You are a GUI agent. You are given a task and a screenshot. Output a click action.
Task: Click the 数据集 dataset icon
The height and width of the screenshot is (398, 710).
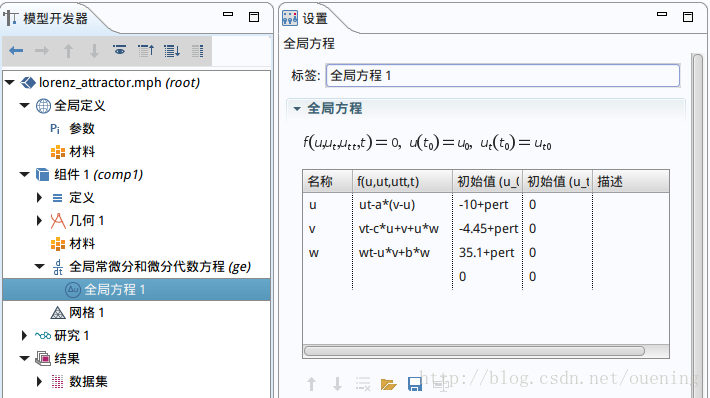57,382
